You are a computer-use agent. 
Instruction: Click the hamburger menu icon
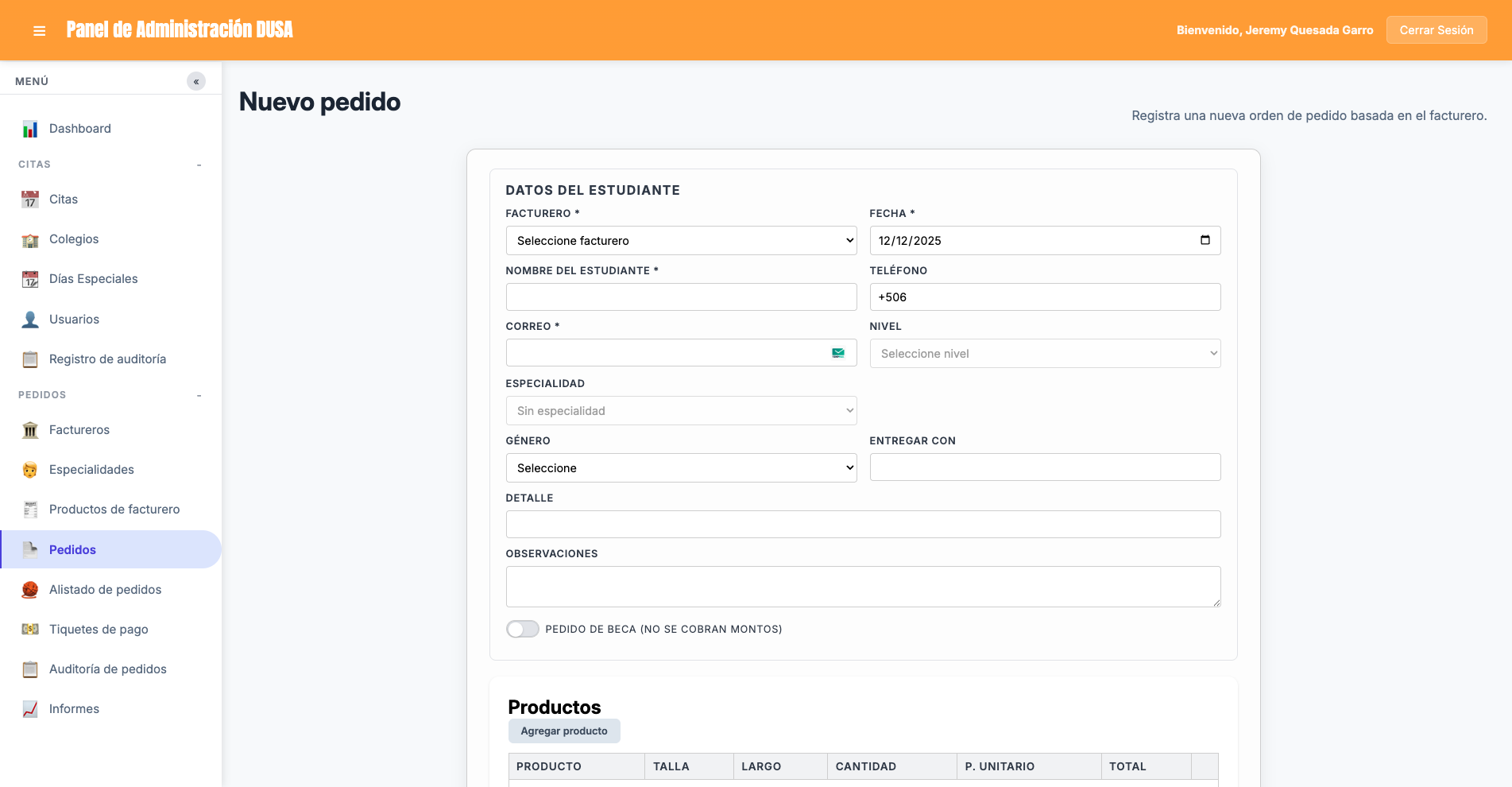click(x=39, y=31)
